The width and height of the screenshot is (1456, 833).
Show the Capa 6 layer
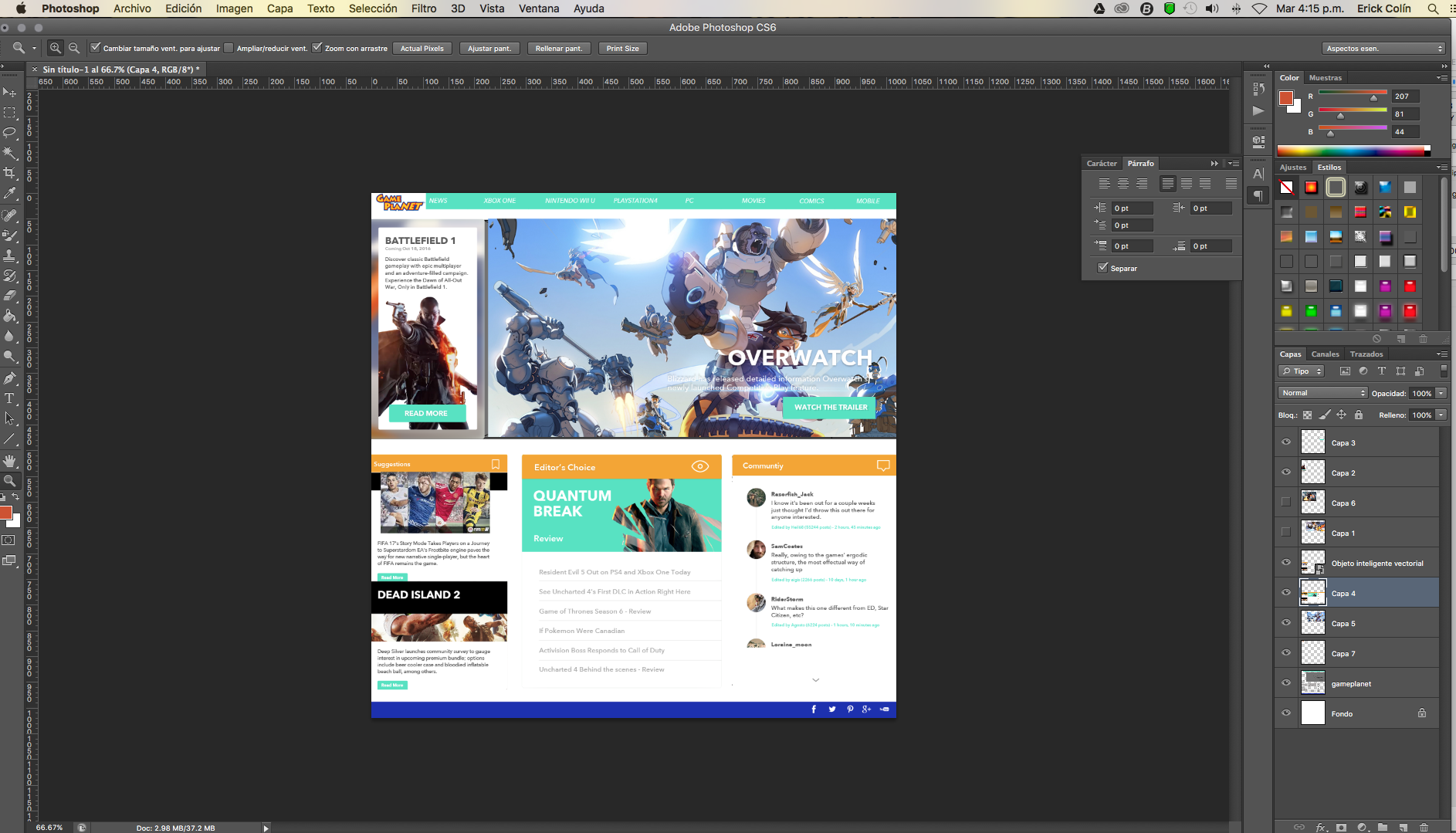point(1286,503)
